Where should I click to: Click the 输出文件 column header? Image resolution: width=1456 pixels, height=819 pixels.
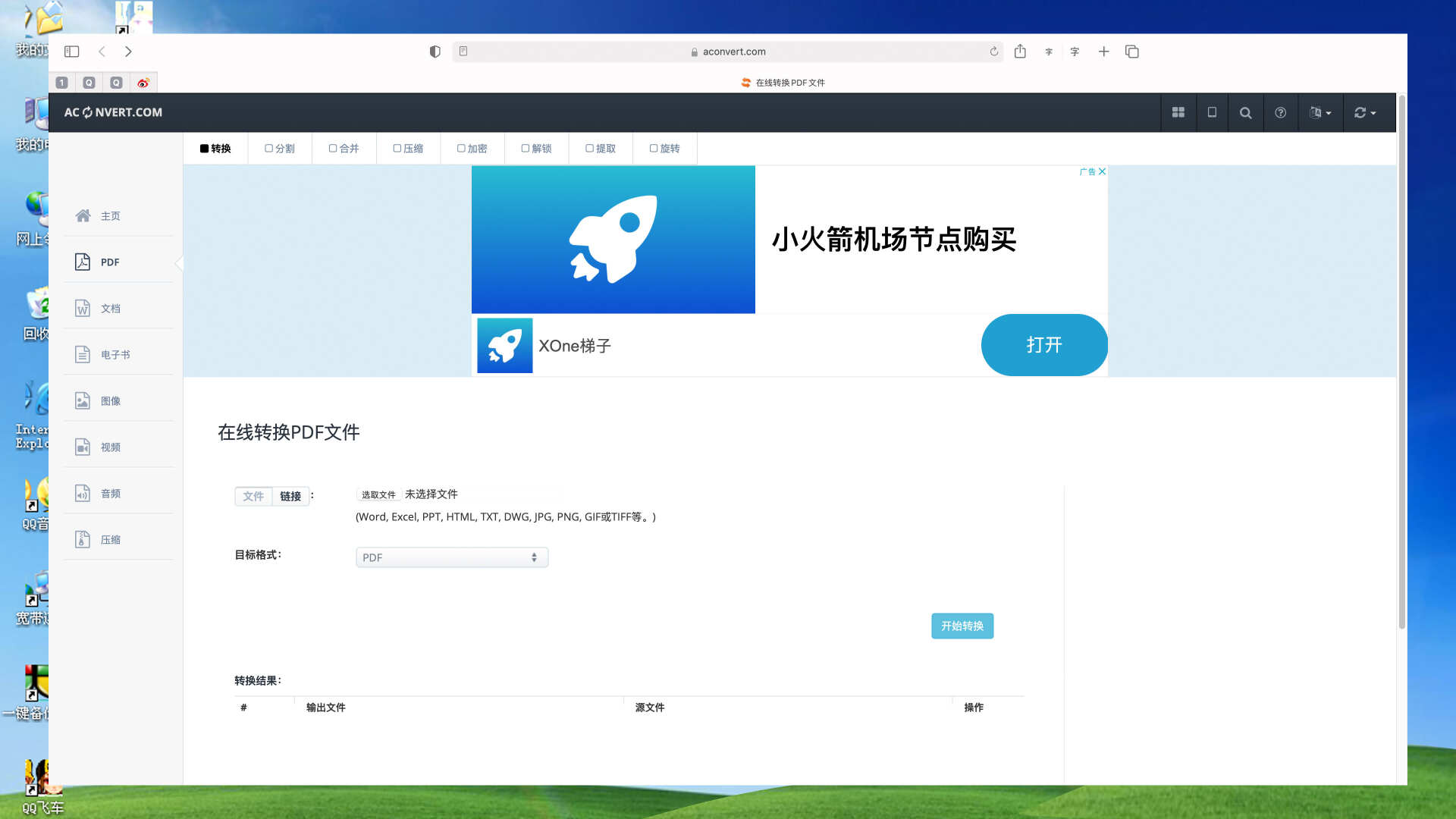326,708
